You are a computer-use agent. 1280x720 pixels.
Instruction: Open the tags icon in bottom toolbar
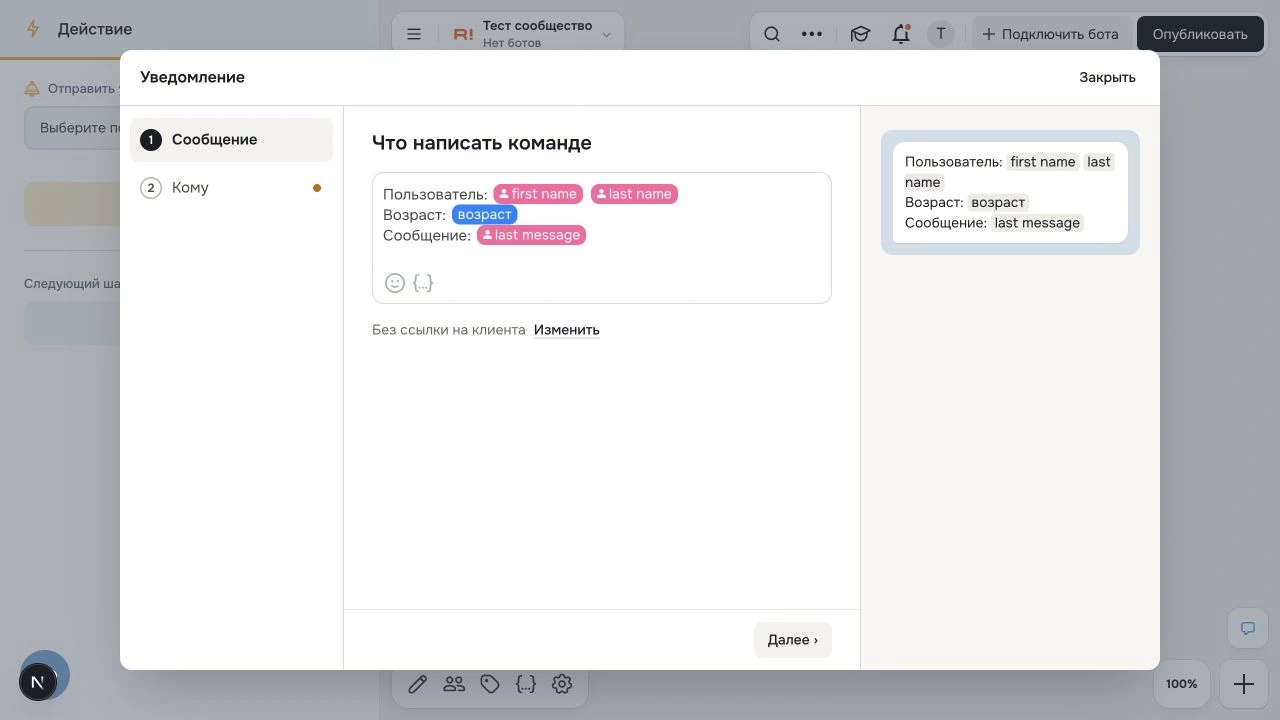pyautogui.click(x=490, y=684)
